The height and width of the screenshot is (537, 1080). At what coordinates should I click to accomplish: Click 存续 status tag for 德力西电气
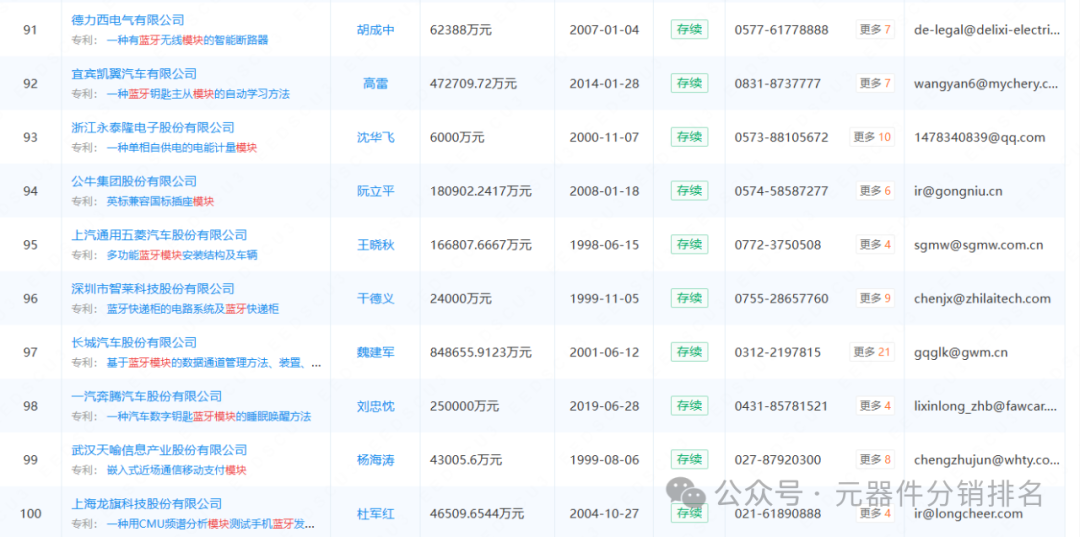click(x=689, y=30)
